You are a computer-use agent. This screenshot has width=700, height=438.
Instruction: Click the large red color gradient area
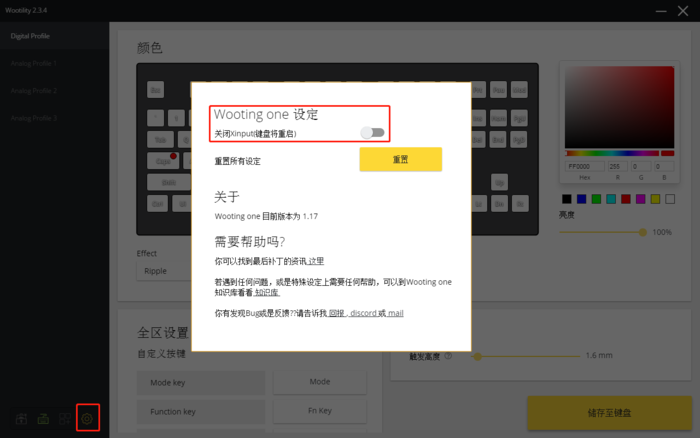pyautogui.click(x=619, y=107)
